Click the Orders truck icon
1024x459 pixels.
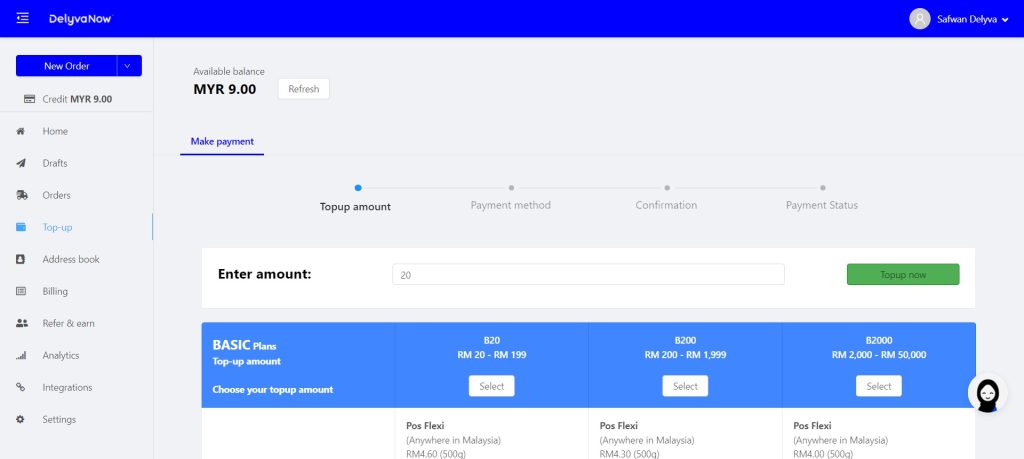click(x=22, y=195)
